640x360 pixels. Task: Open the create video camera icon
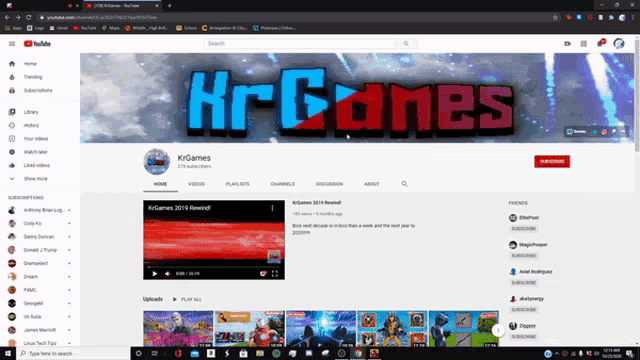point(567,44)
